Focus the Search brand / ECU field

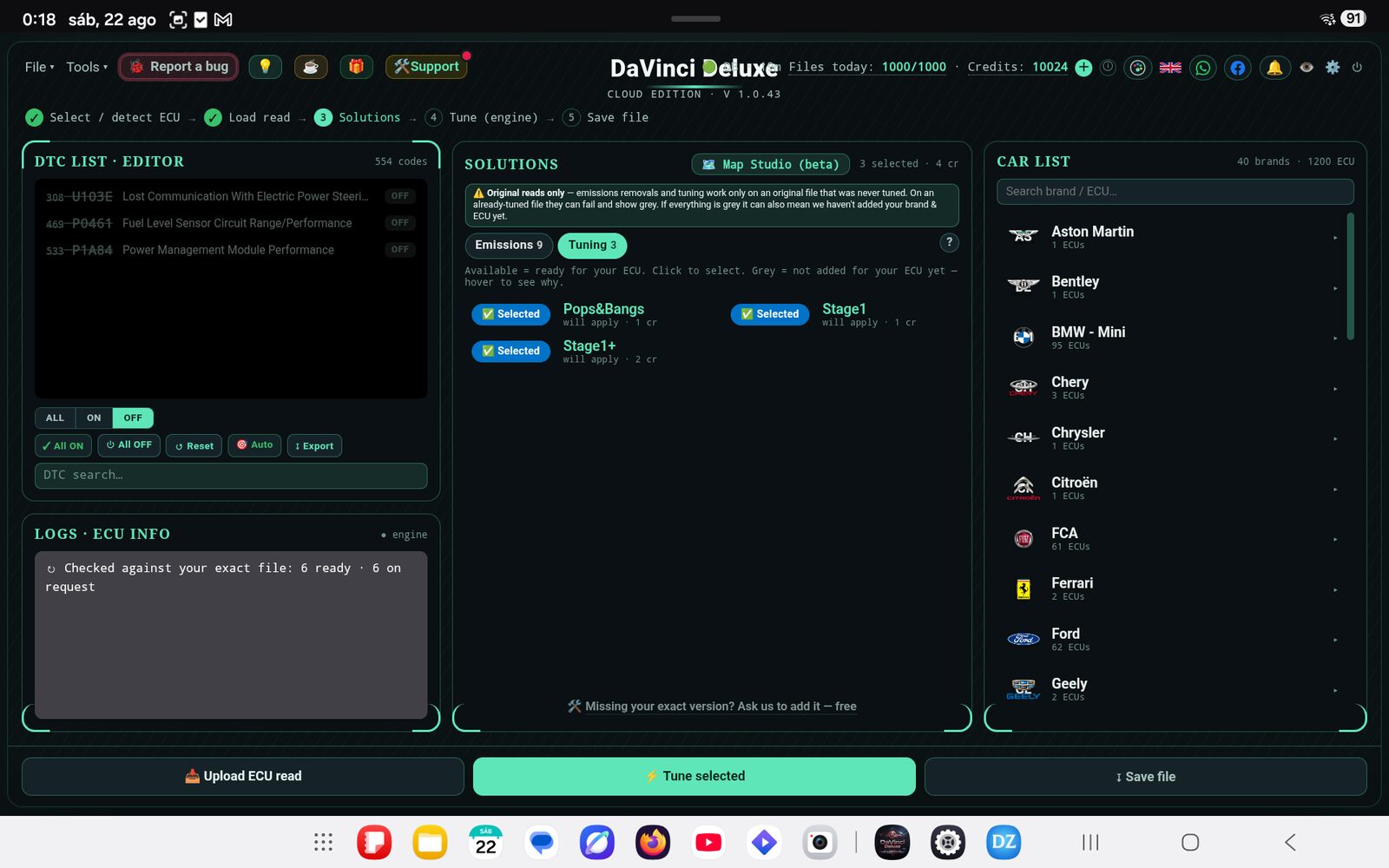pyautogui.click(x=1175, y=192)
